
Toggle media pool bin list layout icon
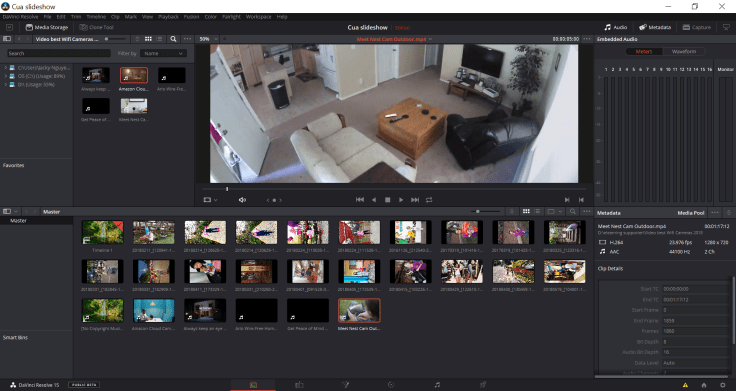point(7,212)
